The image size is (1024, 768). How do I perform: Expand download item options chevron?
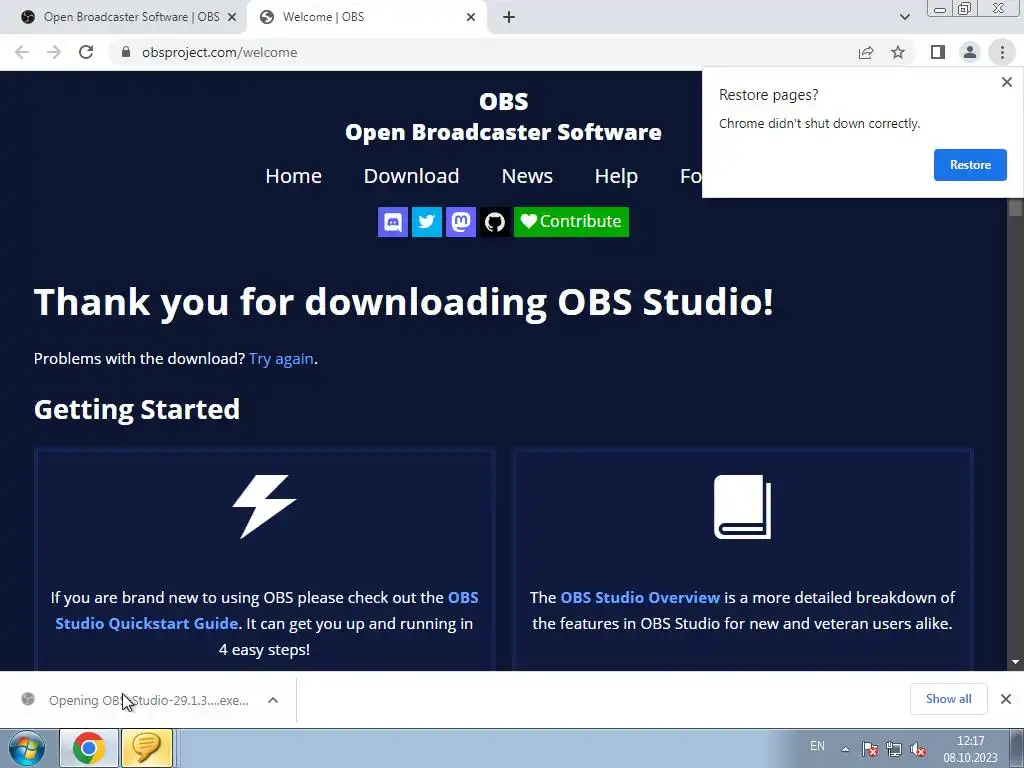click(x=273, y=700)
